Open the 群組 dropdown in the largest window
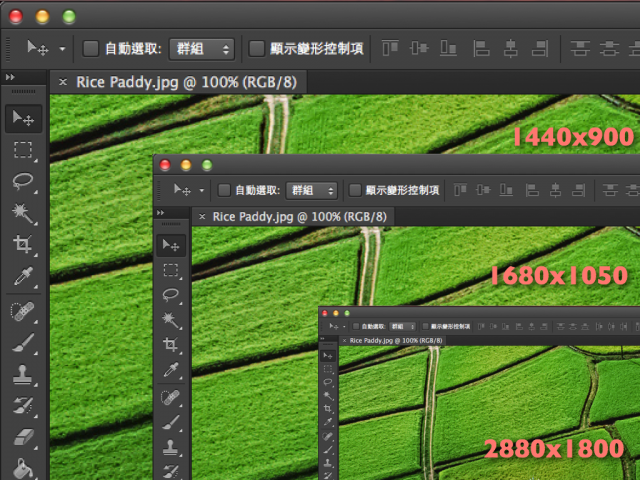 pyautogui.click(x=202, y=49)
